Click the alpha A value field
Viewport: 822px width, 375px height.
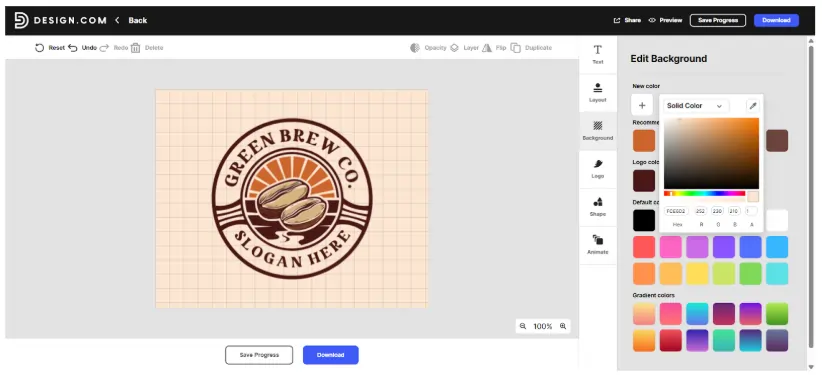coord(751,211)
